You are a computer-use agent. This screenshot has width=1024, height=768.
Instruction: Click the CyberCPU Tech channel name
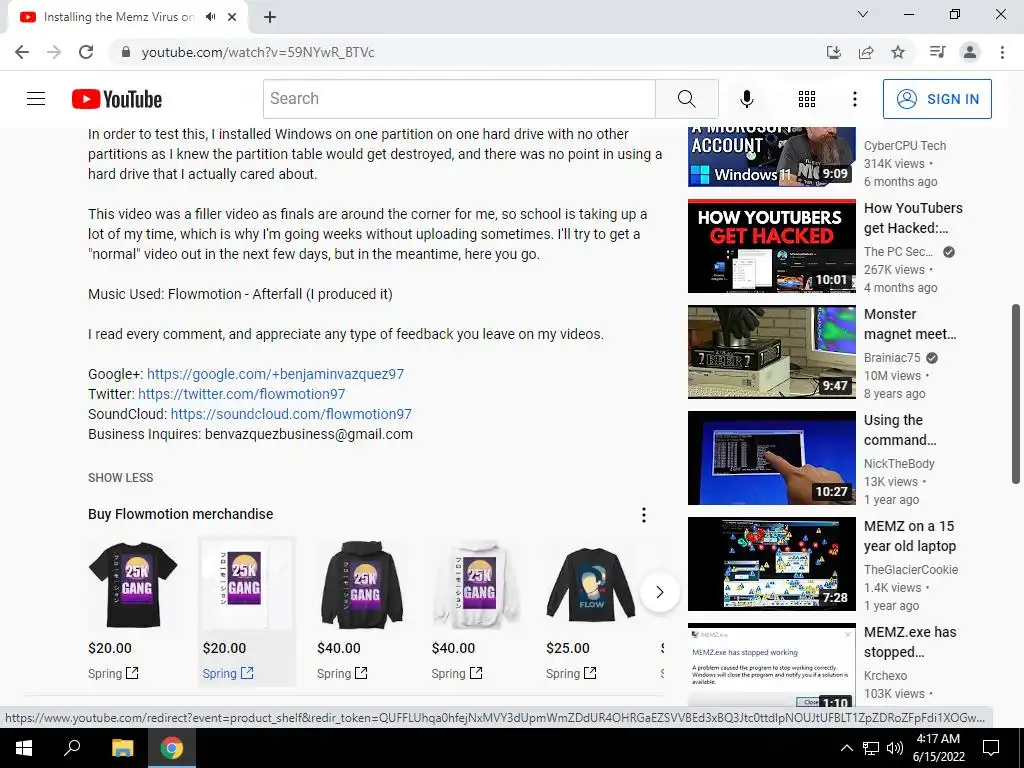click(904, 146)
